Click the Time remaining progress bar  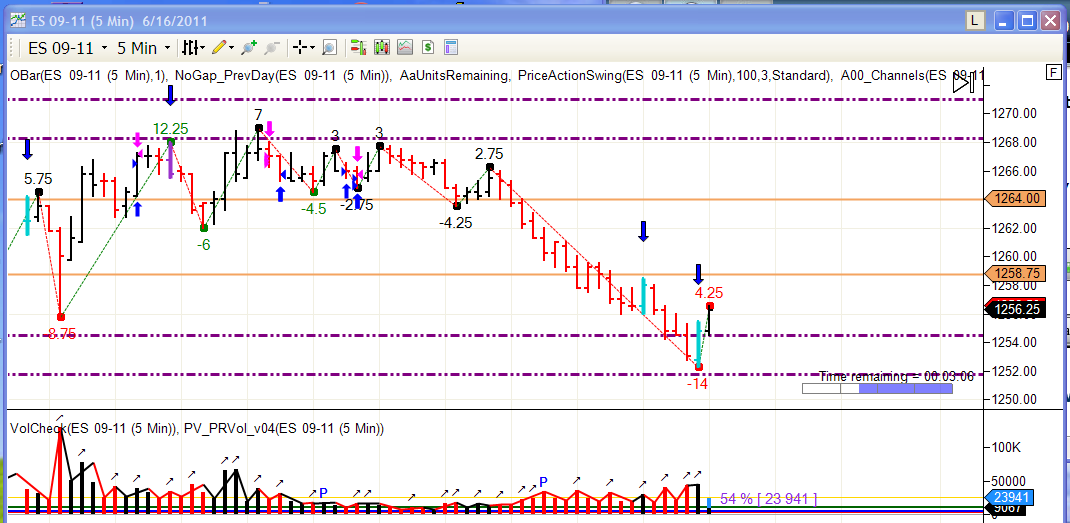[877, 388]
